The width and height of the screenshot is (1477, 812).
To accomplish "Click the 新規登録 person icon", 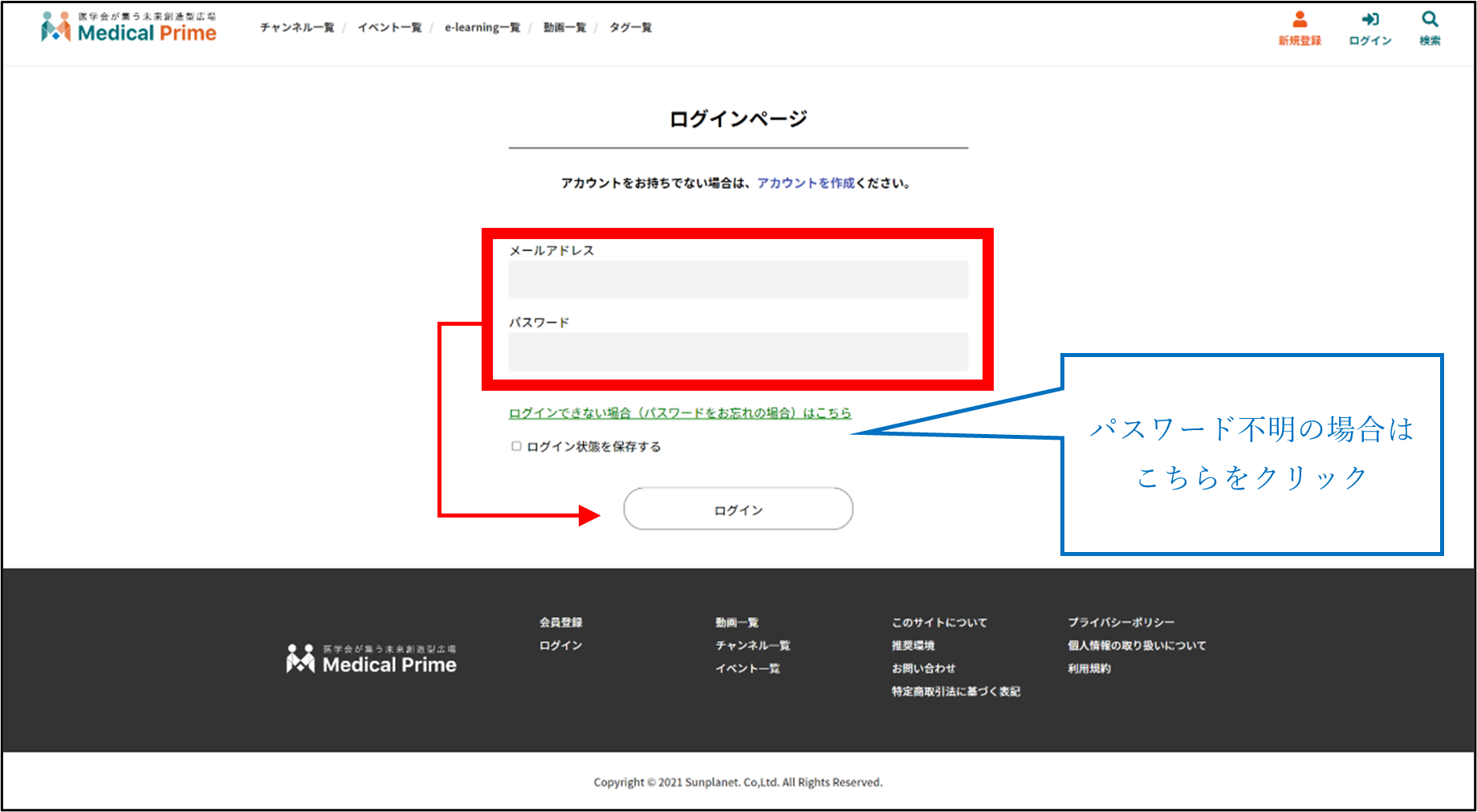I will [x=1300, y=19].
